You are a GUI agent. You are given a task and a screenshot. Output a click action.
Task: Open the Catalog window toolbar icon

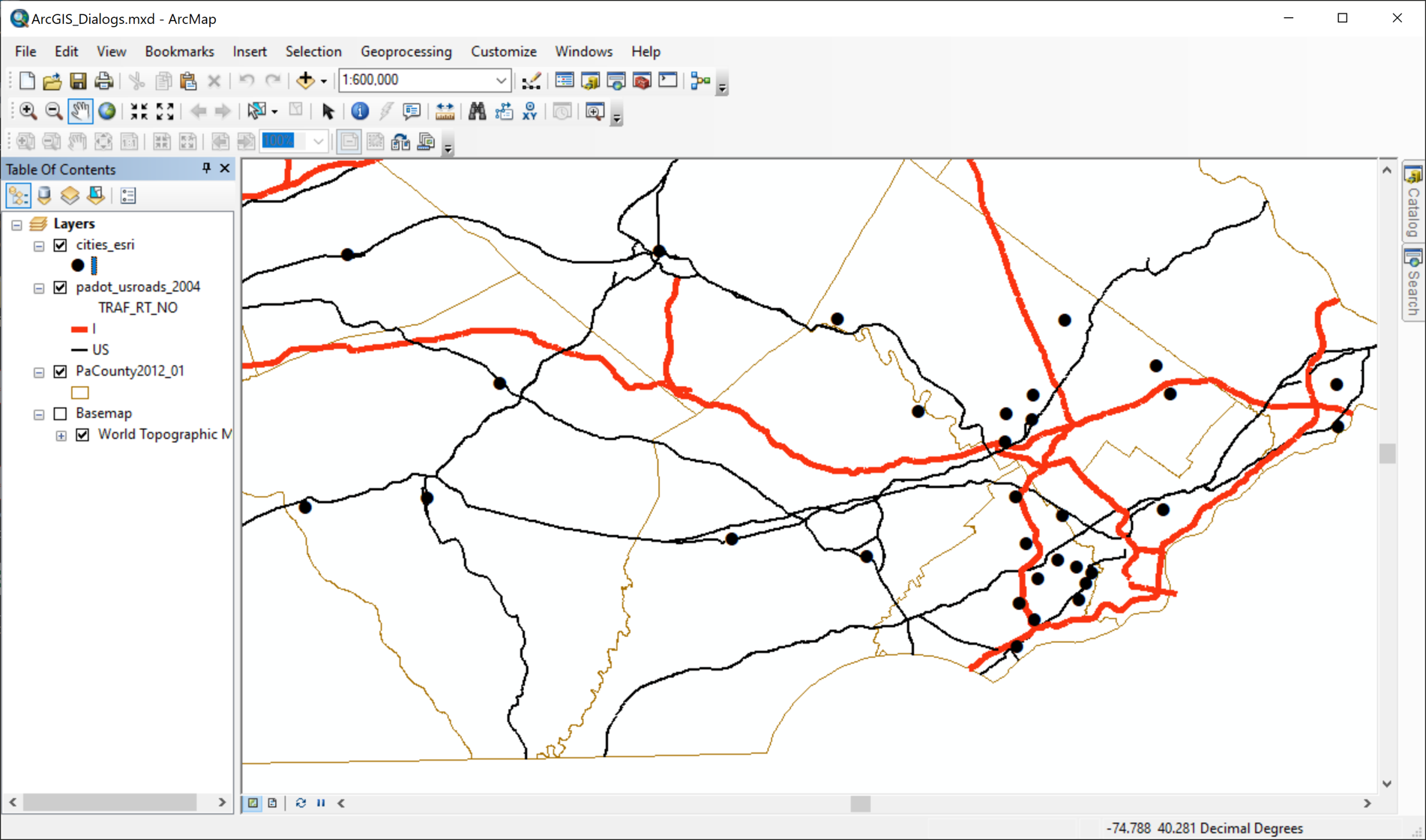click(x=590, y=80)
